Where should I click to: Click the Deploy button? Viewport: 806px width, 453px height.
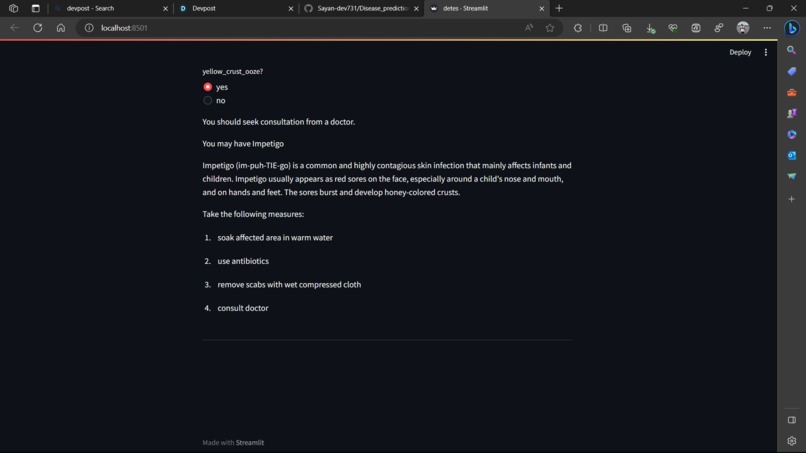click(740, 52)
